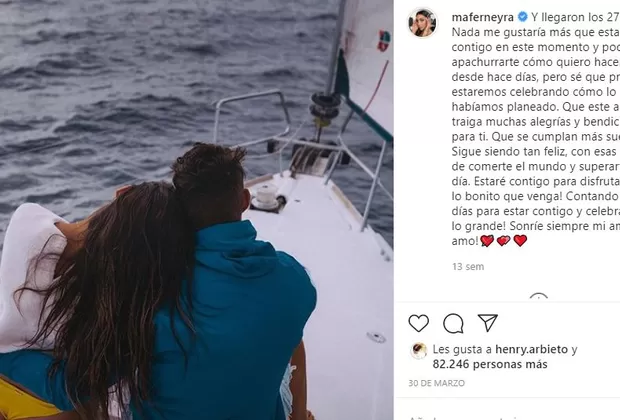This screenshot has height=420, width=620.
Task: Load more comments with the circled plus
Action: pos(539,297)
